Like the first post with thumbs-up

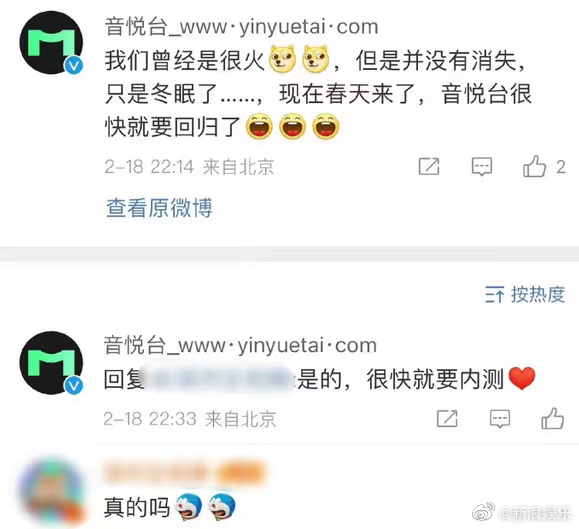point(534,166)
